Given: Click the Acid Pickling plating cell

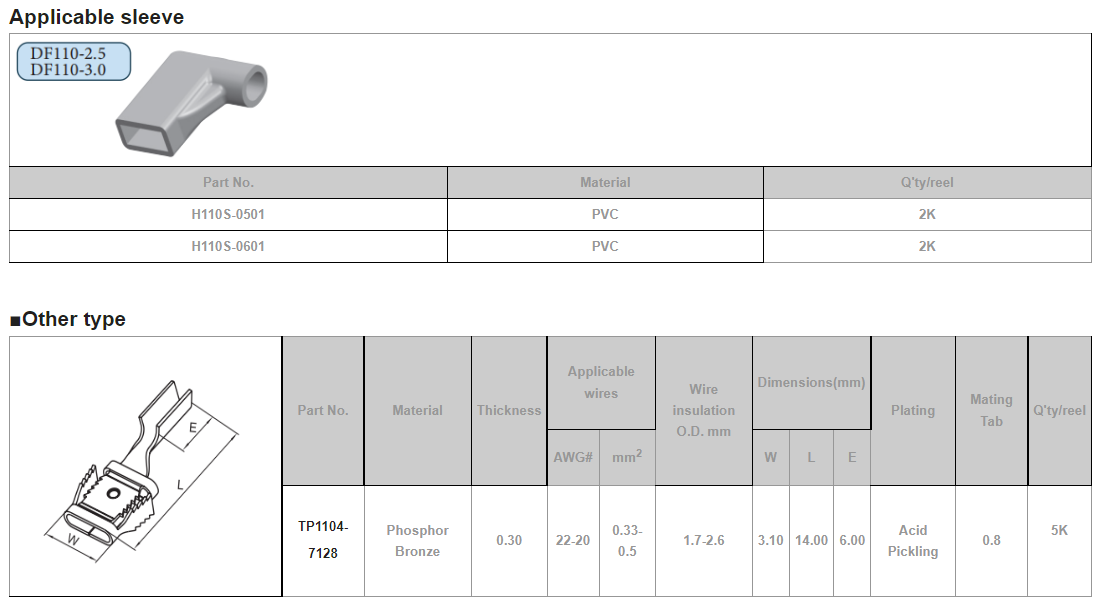Looking at the screenshot, I should tap(912, 540).
